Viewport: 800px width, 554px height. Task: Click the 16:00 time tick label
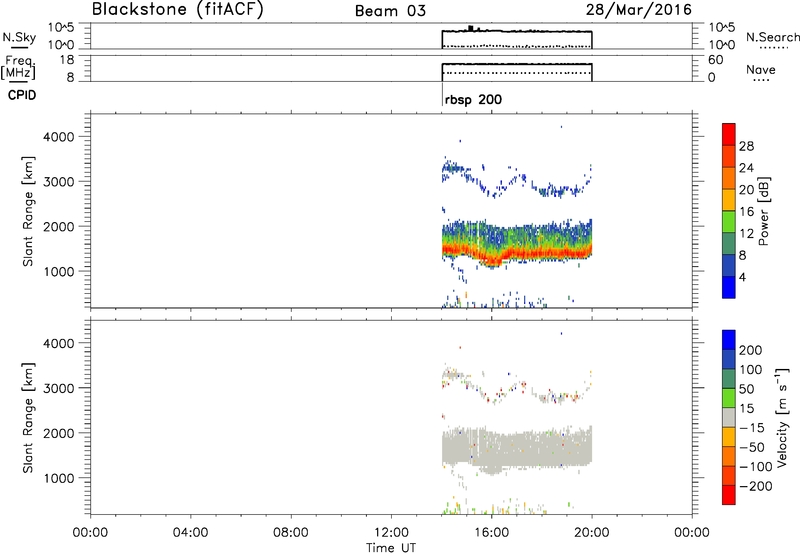491,533
